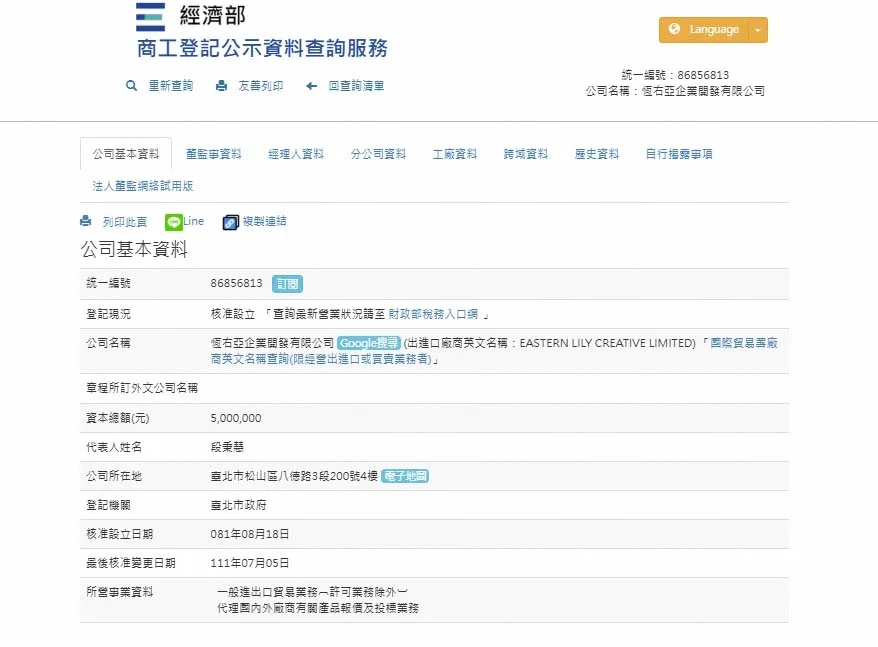This screenshot has height=647, width=878.
Task: Expand the Language dropdown arrow
Action: (758, 30)
